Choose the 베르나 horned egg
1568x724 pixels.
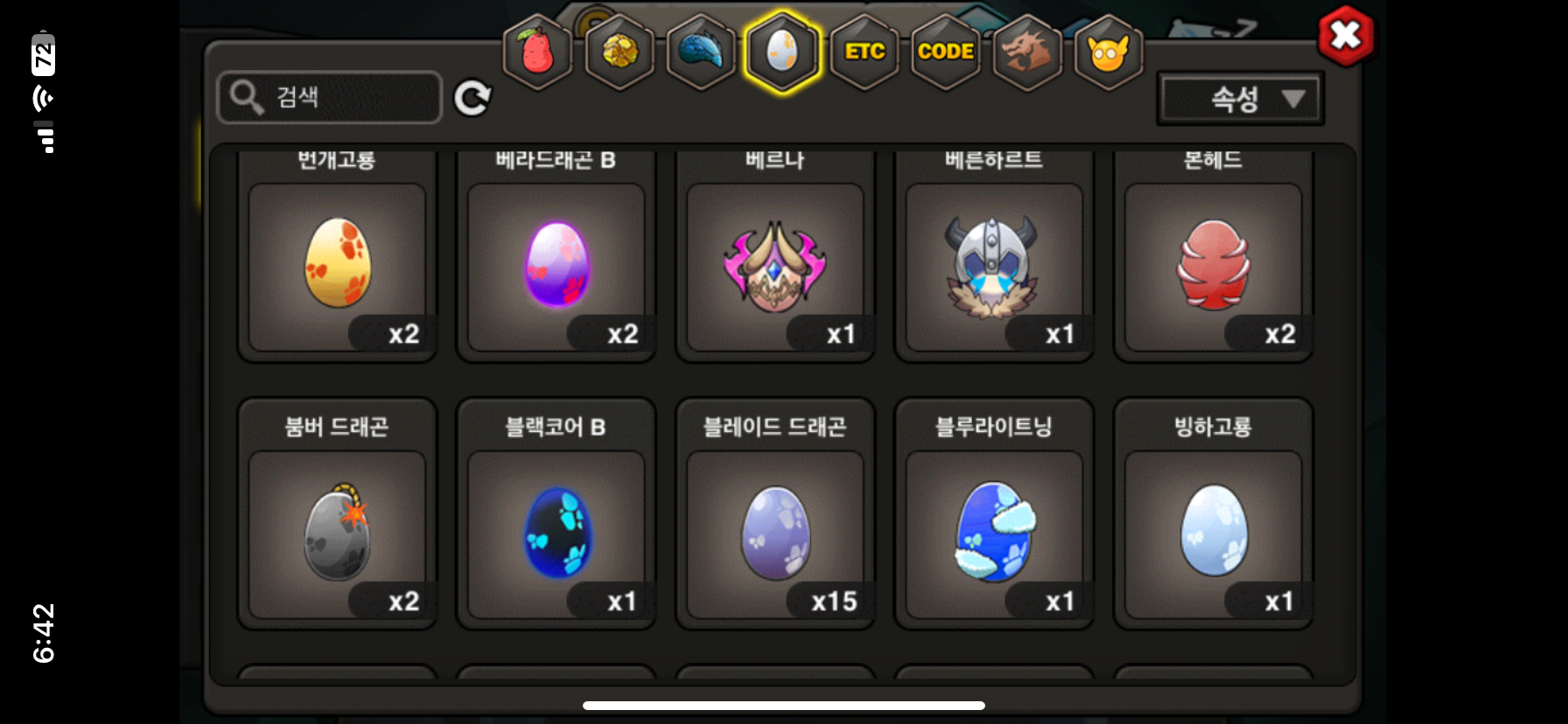(x=775, y=256)
